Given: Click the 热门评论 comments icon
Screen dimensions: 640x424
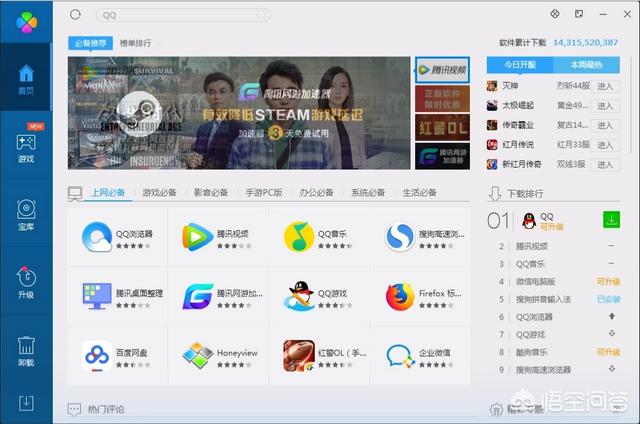Looking at the screenshot, I should coord(74,409).
